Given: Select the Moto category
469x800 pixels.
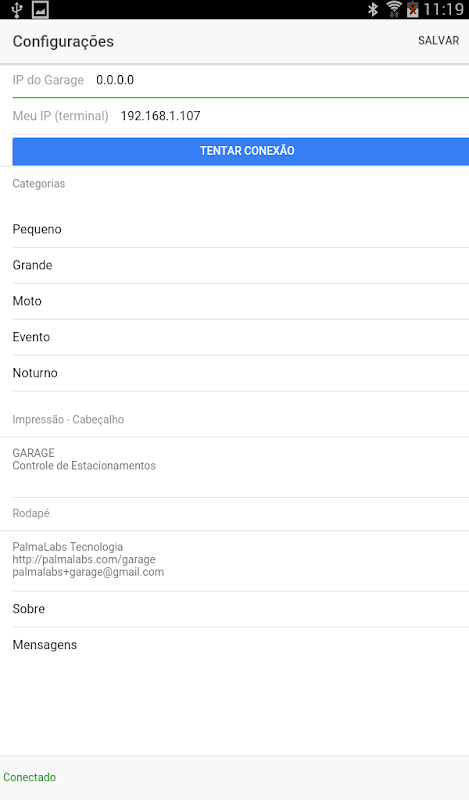Looking at the screenshot, I should point(241,301).
